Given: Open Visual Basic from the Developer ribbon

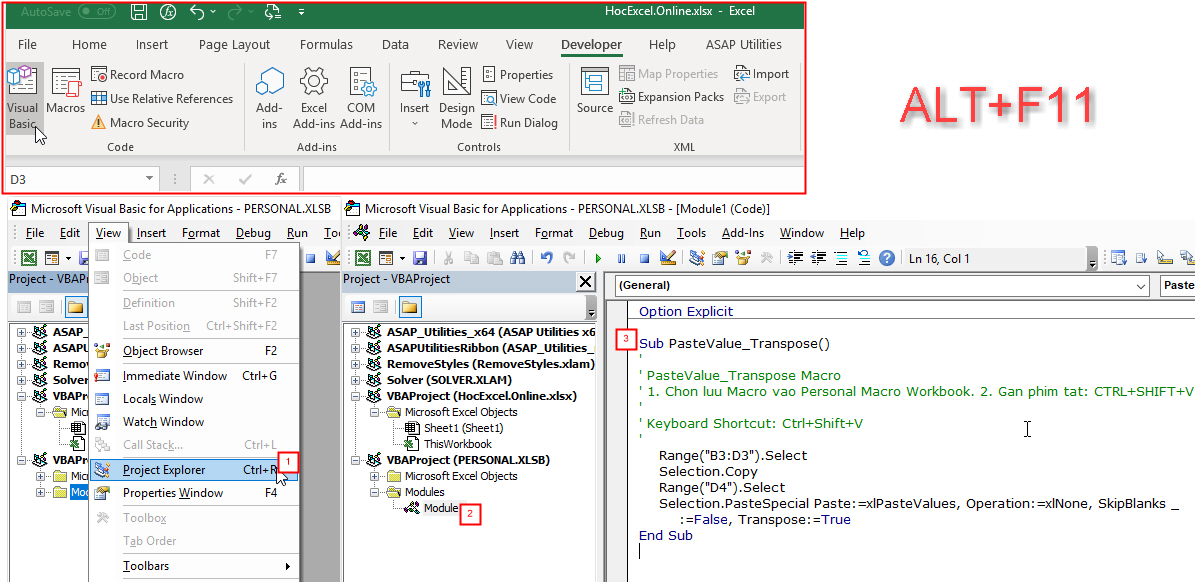Looking at the screenshot, I should point(22,98).
